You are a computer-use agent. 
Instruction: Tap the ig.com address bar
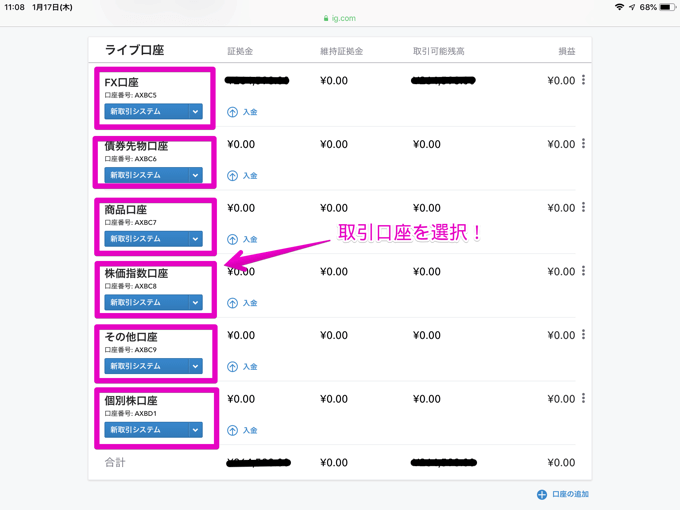(340, 18)
